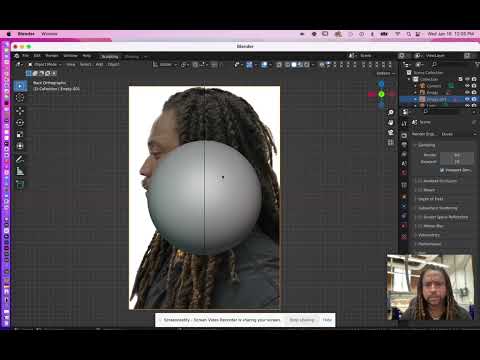Viewport: 480px width, 360px height.
Task: Open the Global transform orientation dropdown
Action: (x=165, y=65)
